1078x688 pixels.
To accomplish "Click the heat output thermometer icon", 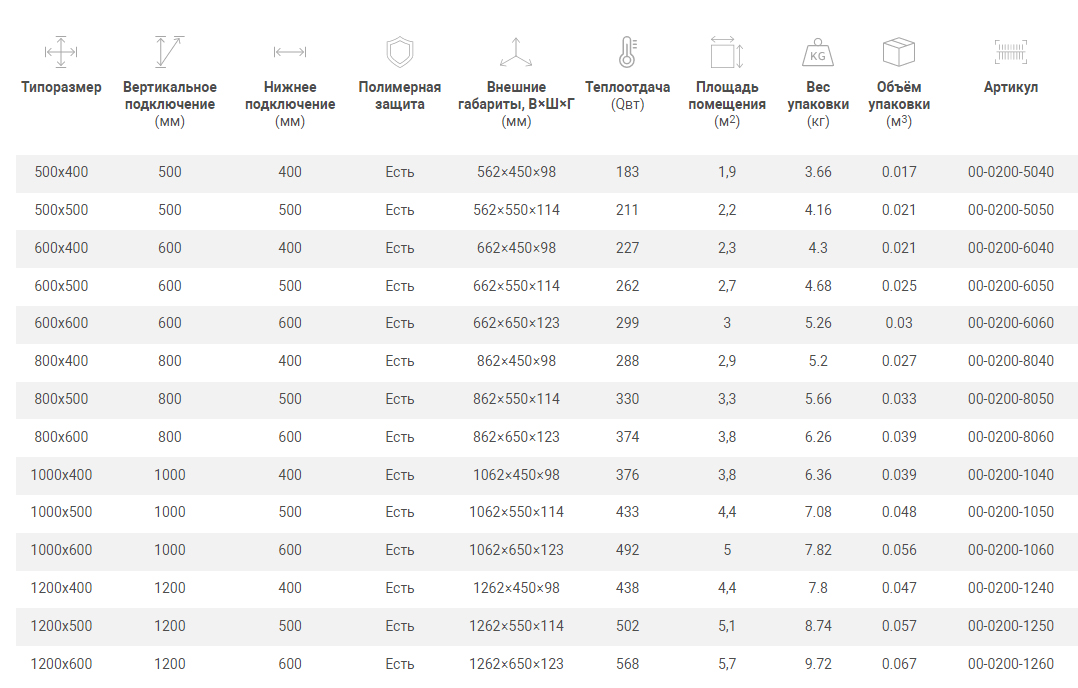I will coord(627,52).
